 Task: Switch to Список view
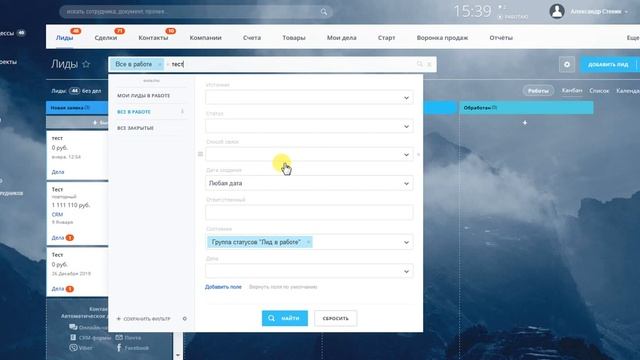599,91
